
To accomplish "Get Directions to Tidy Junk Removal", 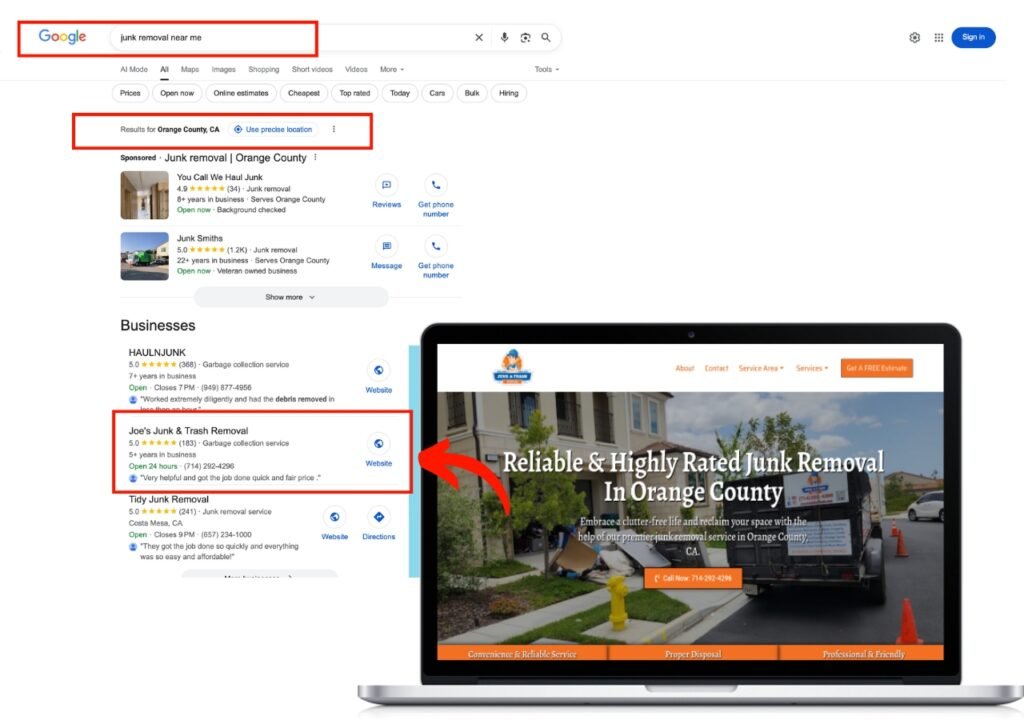I will (379, 524).
